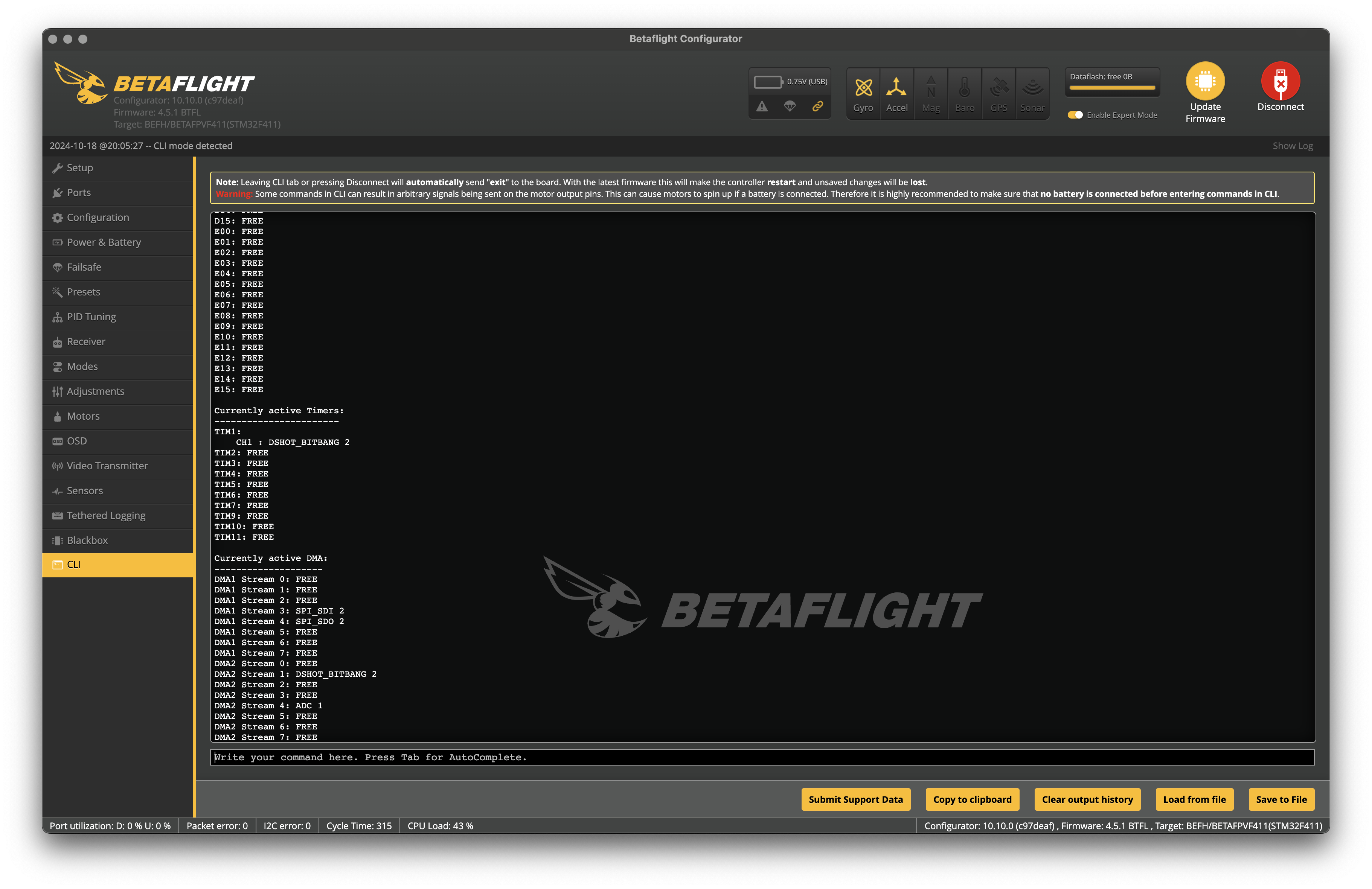Click the Target firmware text in header

(x=197, y=125)
